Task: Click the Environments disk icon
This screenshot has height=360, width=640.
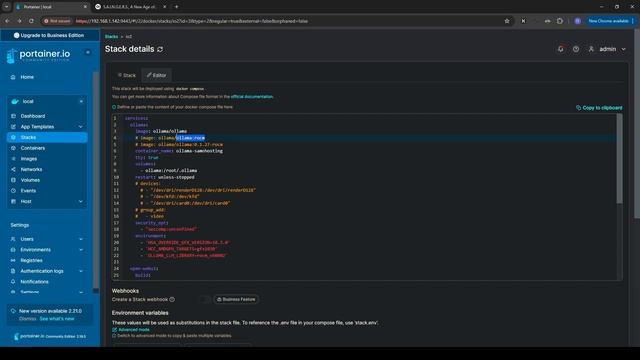Action: tap(13, 250)
